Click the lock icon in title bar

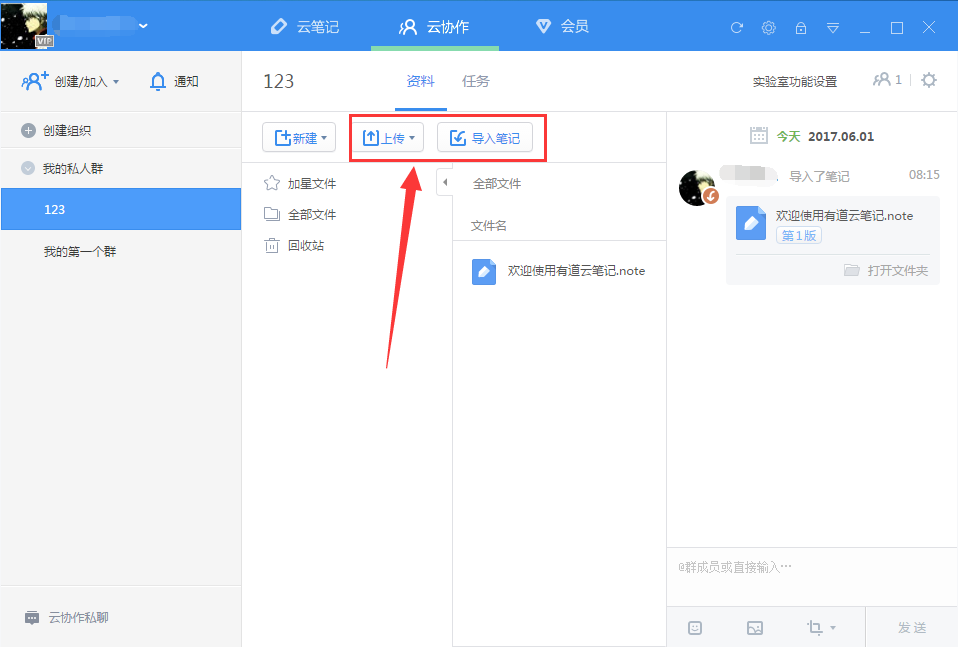click(800, 28)
